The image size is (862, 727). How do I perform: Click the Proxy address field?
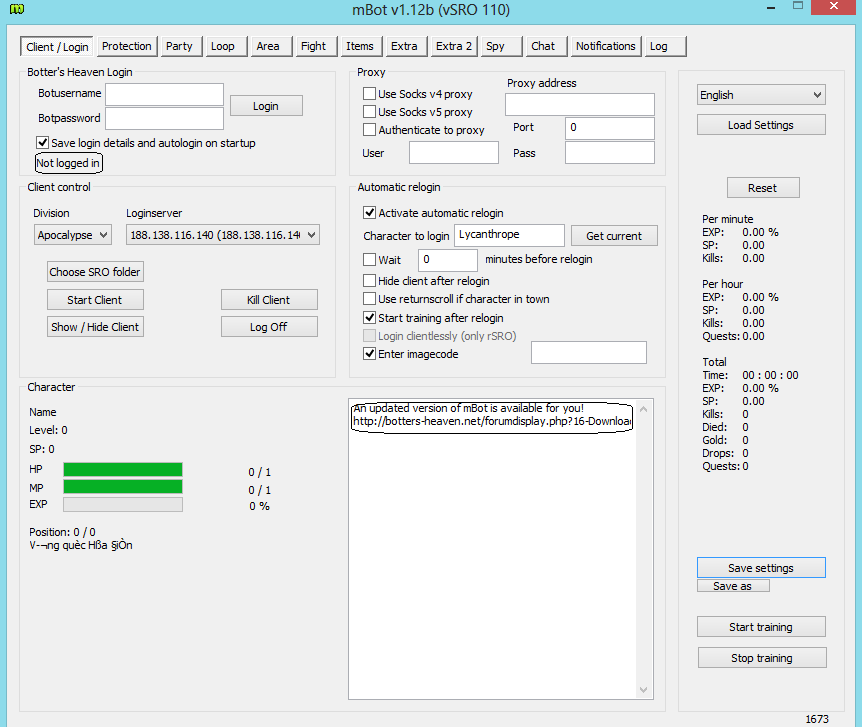point(580,104)
